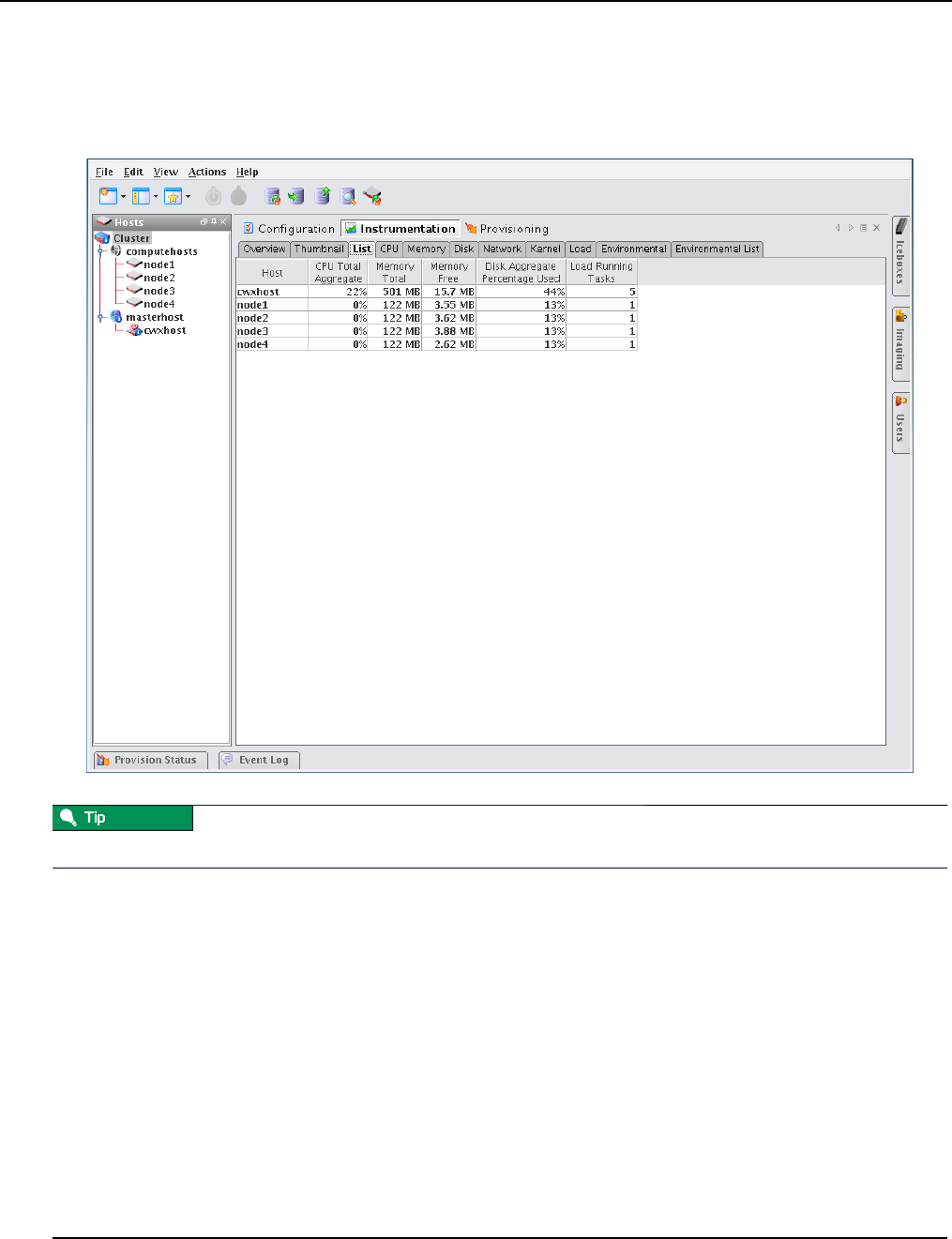Viewport: 952px width, 1239px height.
Task: Sort by the Host column header
Action: pyautogui.click(x=272, y=272)
